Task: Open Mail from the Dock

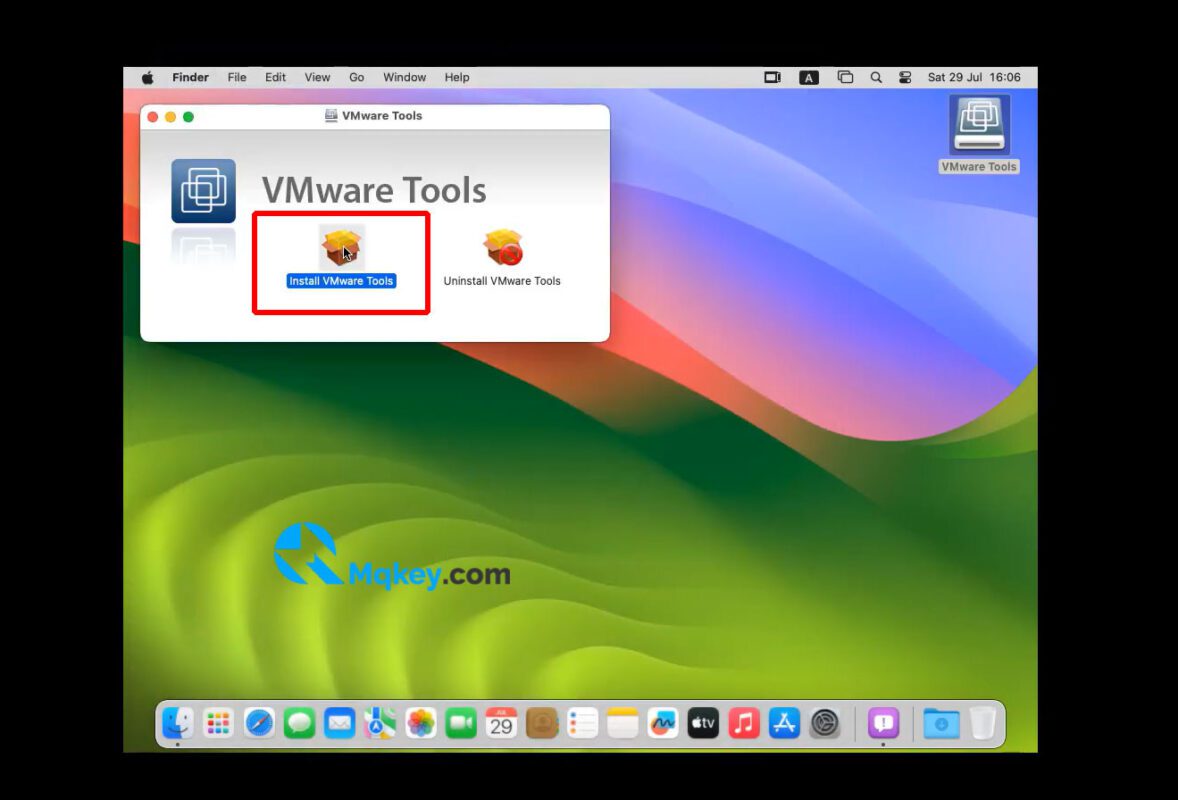Action: pyautogui.click(x=340, y=723)
